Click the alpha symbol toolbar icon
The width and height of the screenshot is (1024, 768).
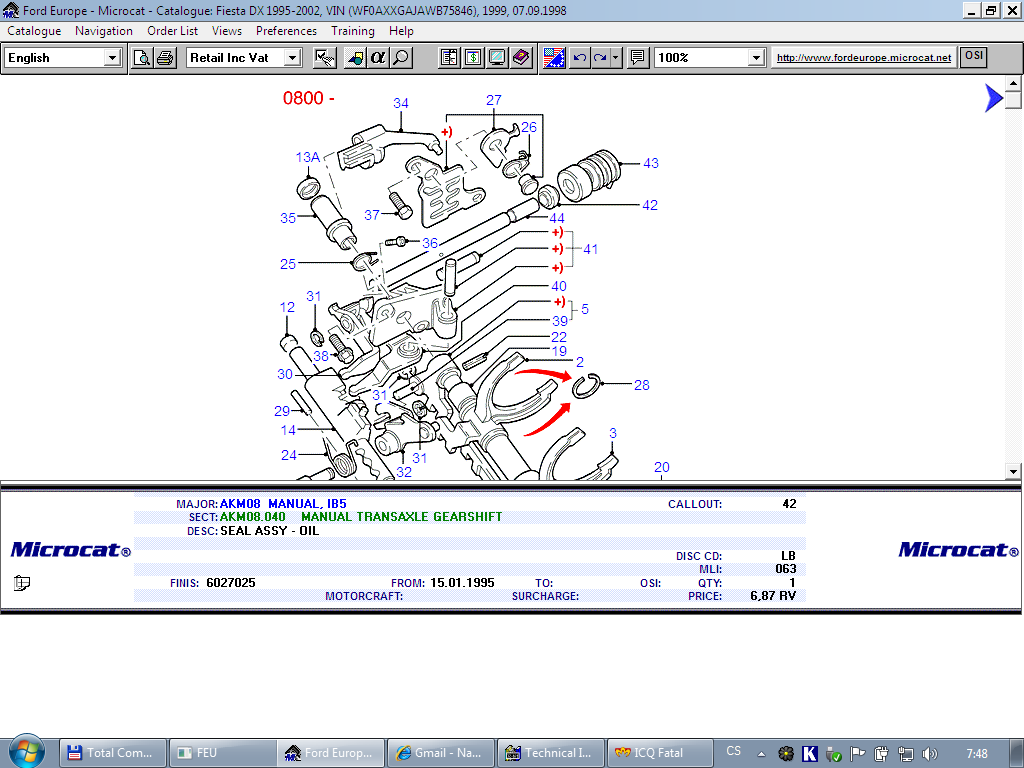pyautogui.click(x=378, y=58)
